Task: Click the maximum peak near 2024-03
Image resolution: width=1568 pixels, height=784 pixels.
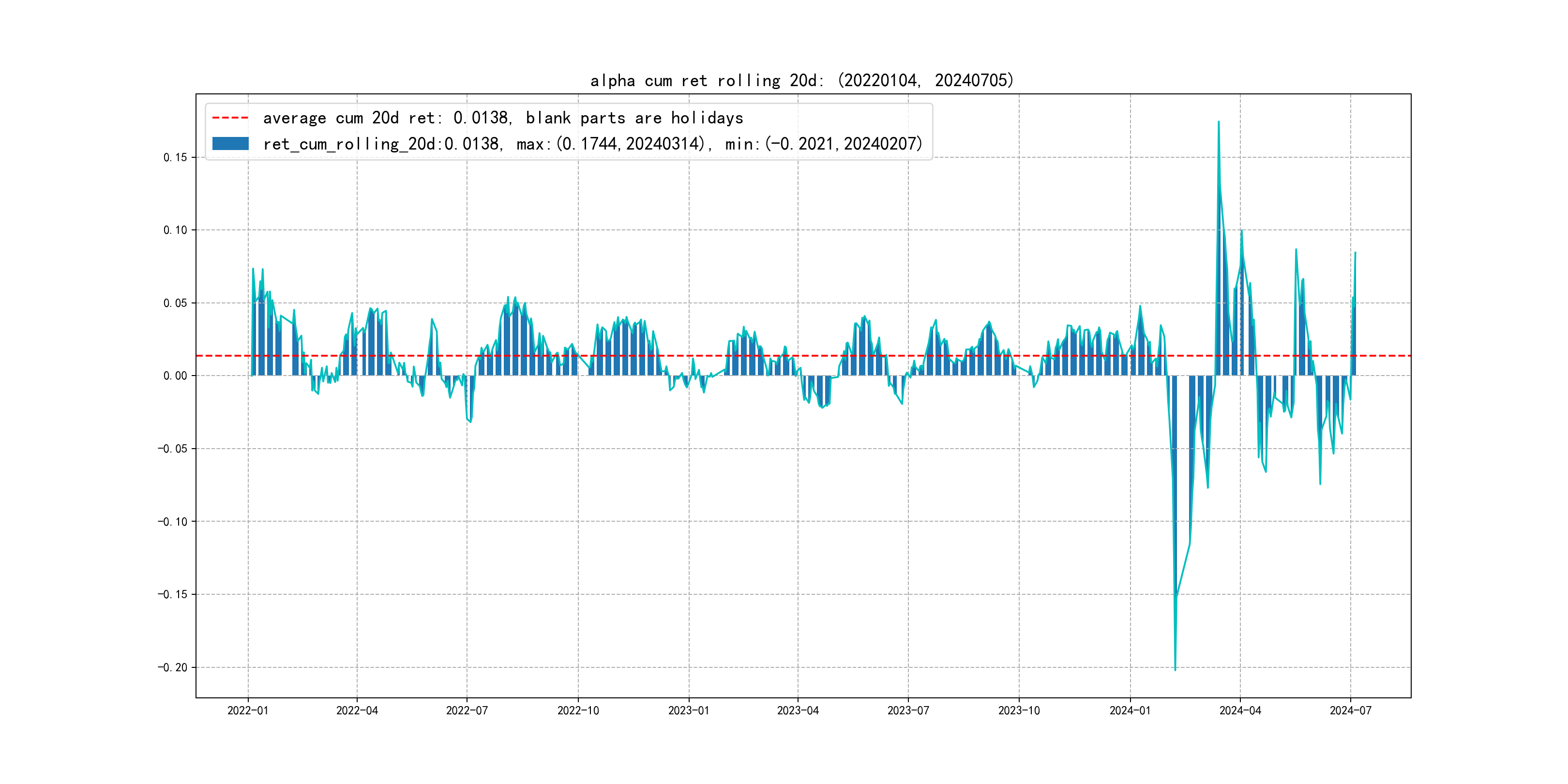Action: (1218, 122)
